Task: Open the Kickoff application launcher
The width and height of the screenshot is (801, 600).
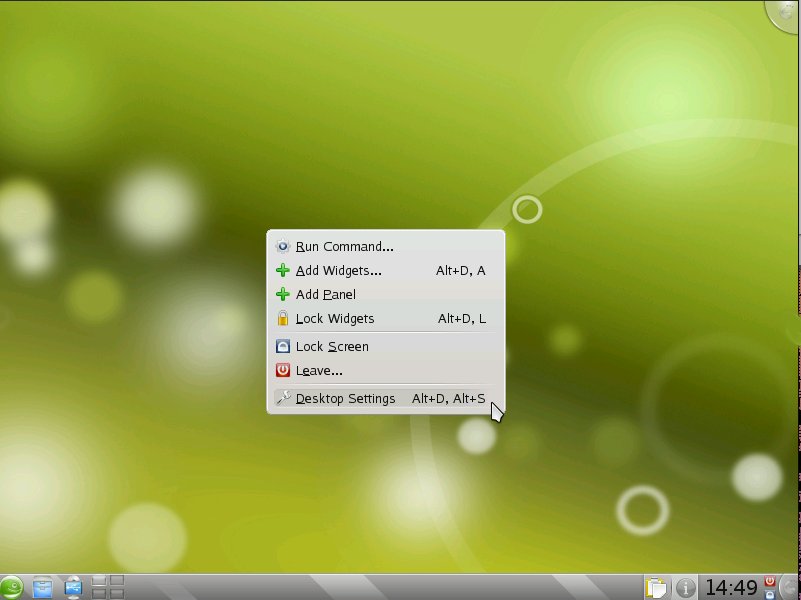Action: point(11,587)
